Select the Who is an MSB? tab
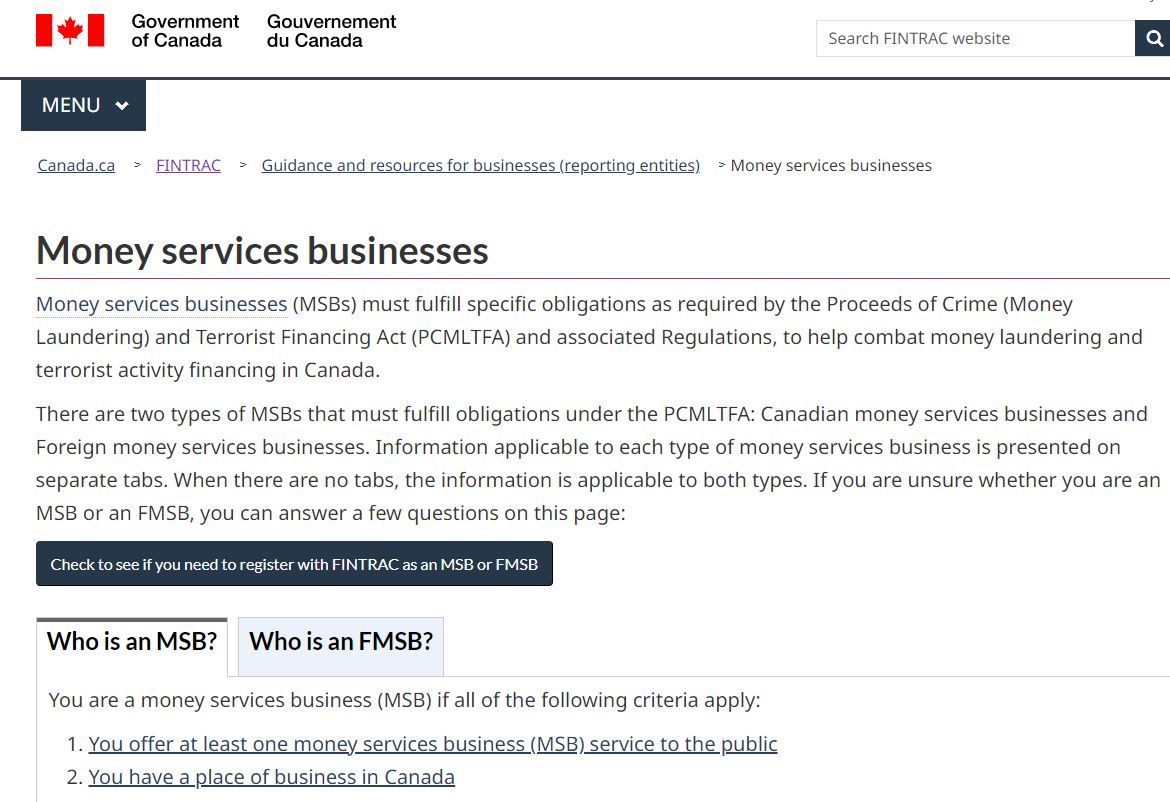 [132, 642]
